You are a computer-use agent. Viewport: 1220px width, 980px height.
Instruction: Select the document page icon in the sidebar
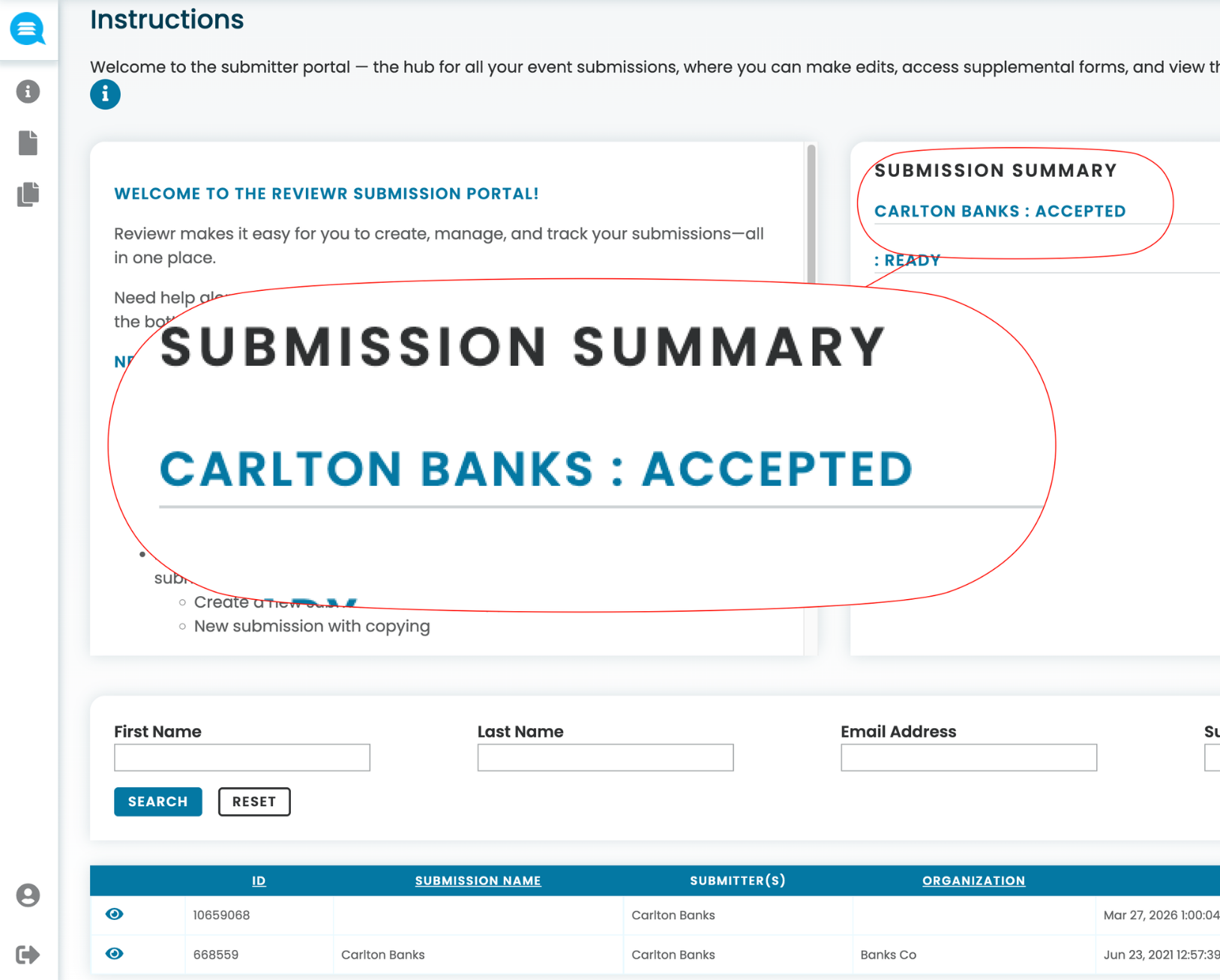(x=28, y=142)
